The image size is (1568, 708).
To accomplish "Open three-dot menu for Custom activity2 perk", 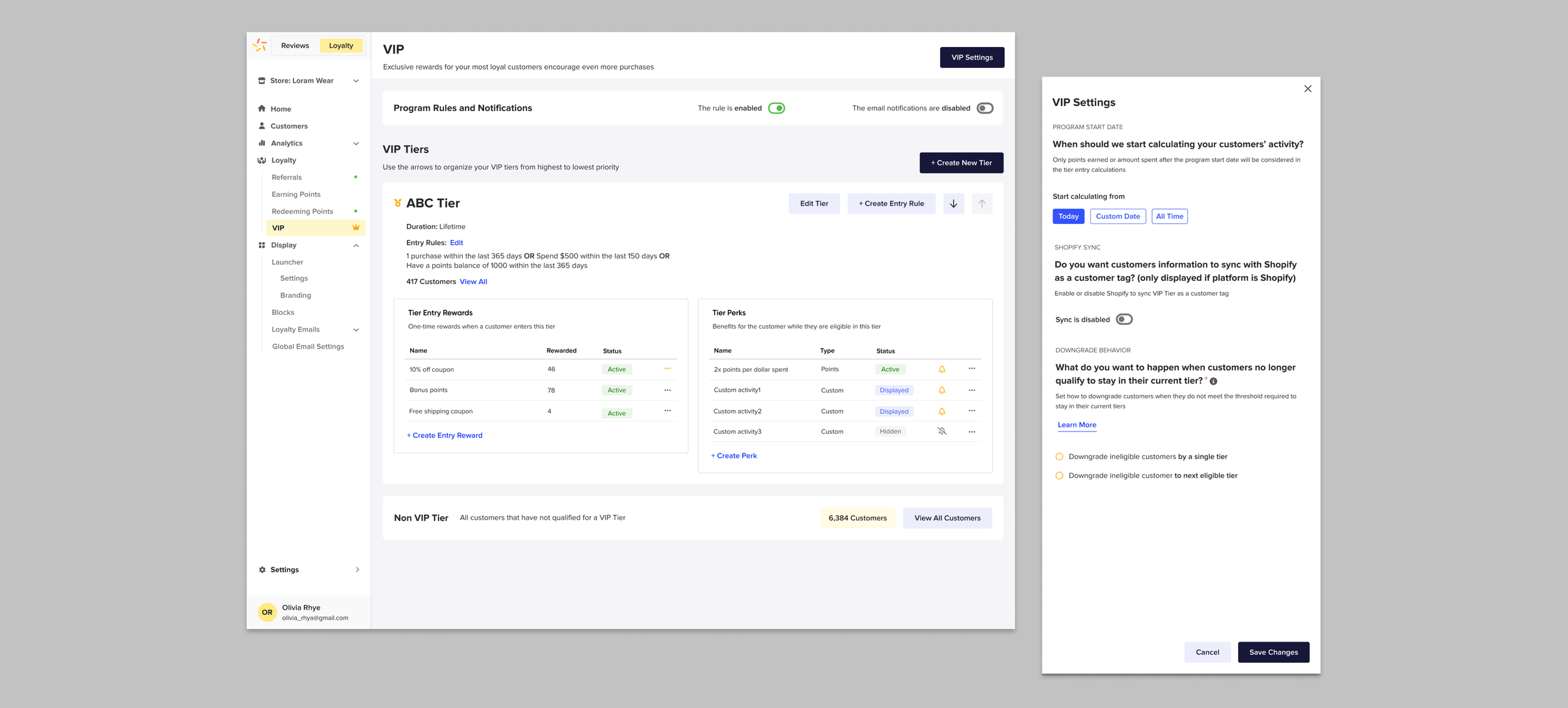I will click(972, 411).
